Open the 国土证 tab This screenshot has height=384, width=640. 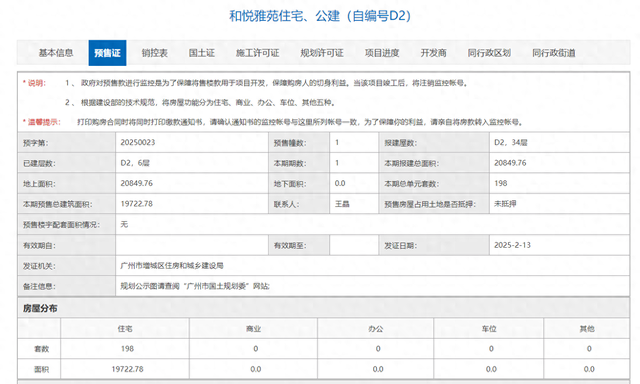202,53
